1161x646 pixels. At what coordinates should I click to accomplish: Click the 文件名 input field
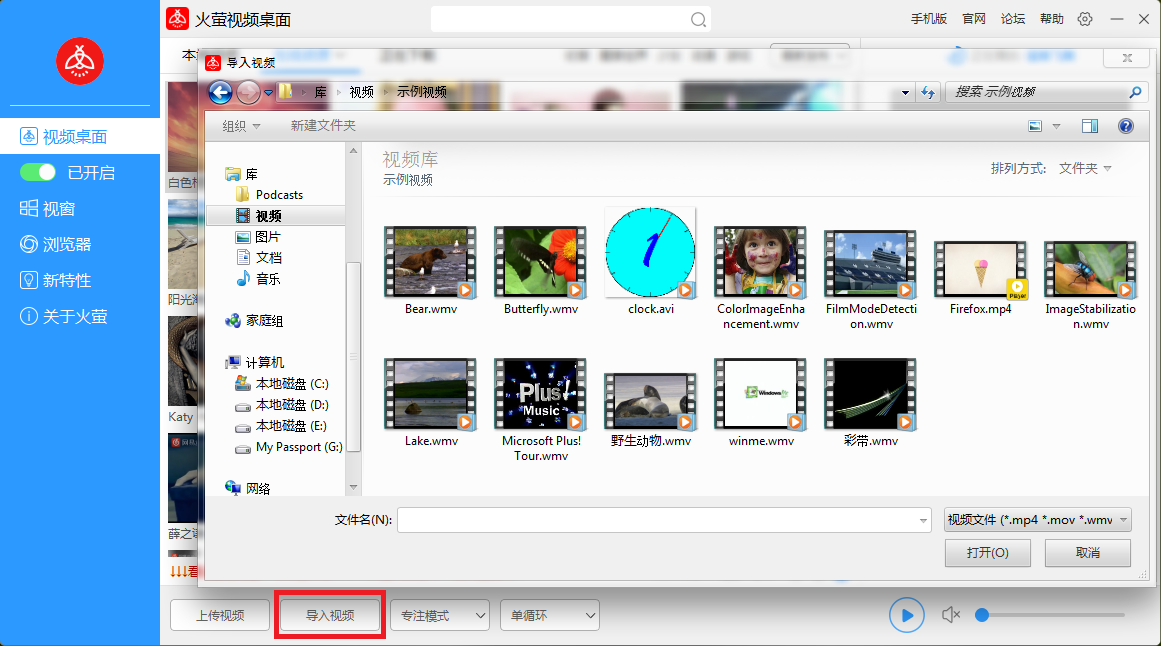[664, 520]
